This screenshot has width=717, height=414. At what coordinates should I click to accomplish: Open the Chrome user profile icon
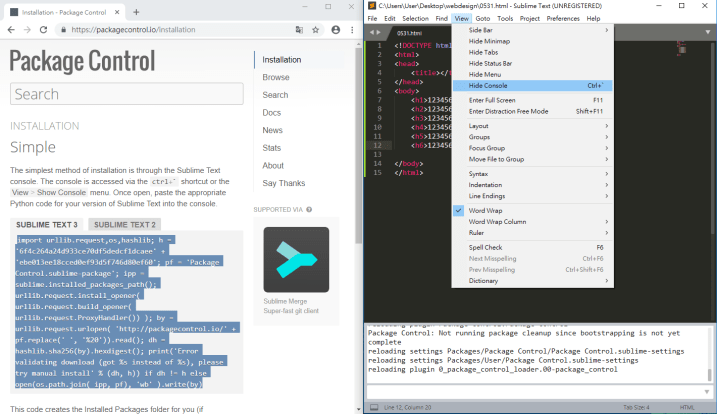pyautogui.click(x=335, y=30)
